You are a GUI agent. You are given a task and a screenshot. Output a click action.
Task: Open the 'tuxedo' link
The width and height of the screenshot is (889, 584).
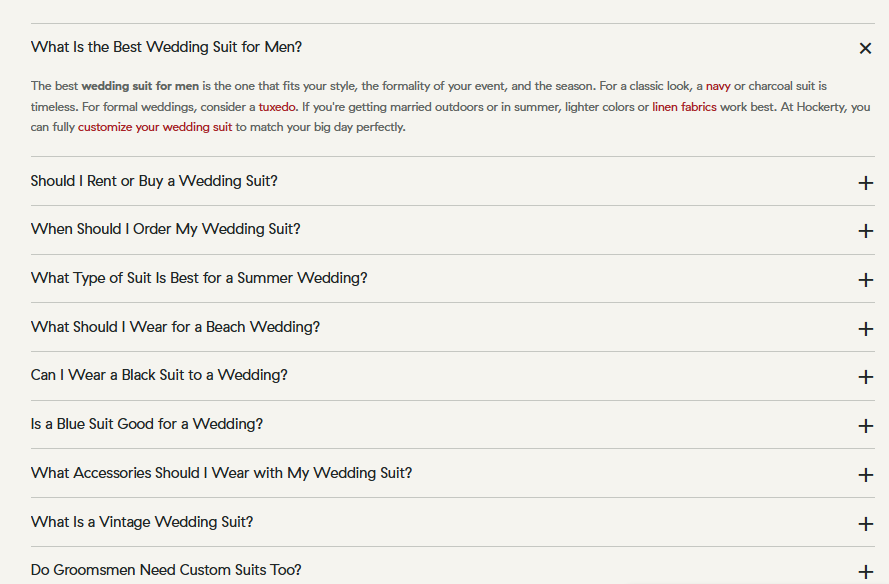click(x=277, y=107)
